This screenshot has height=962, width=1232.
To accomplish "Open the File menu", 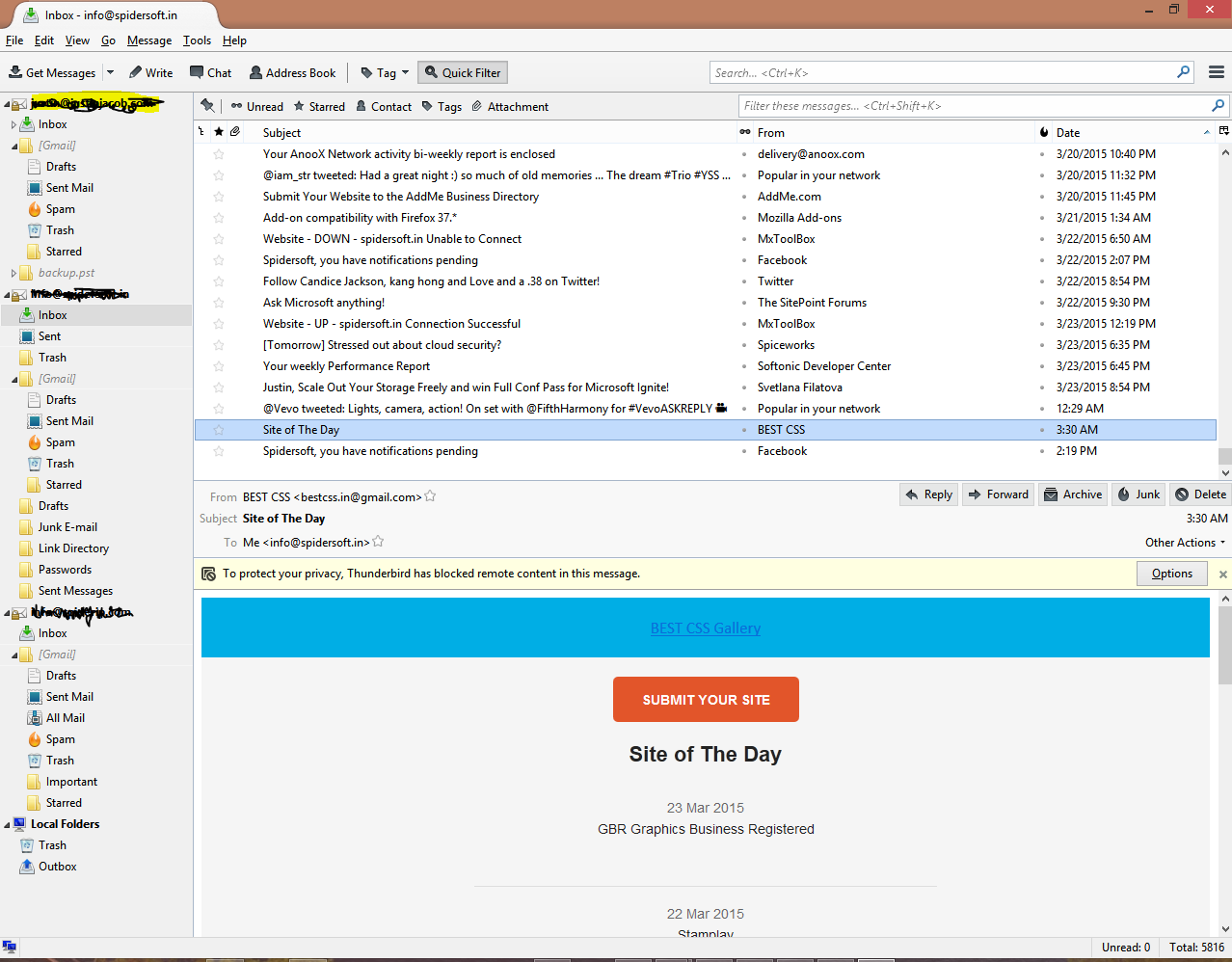I will [14, 40].
